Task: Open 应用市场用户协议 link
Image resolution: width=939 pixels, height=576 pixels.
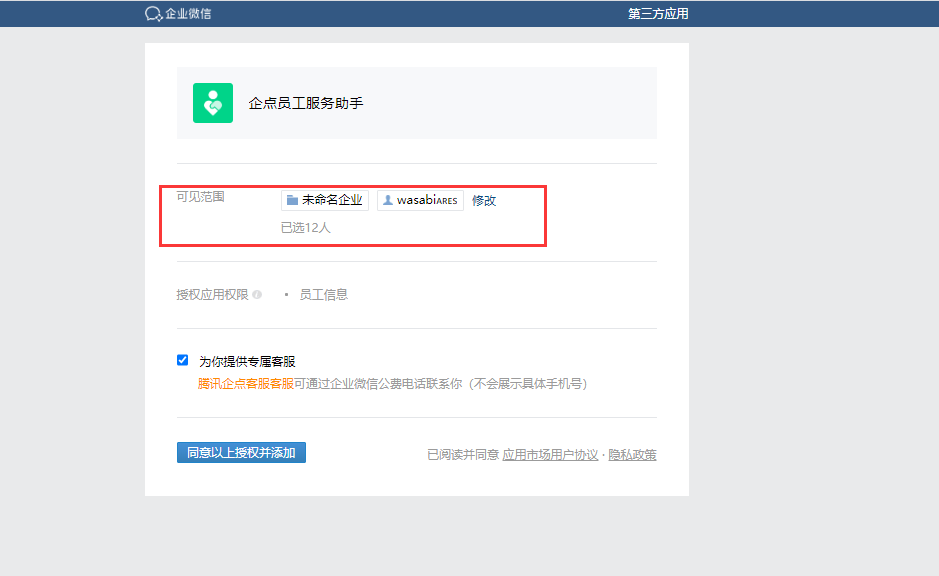Action: [550, 455]
